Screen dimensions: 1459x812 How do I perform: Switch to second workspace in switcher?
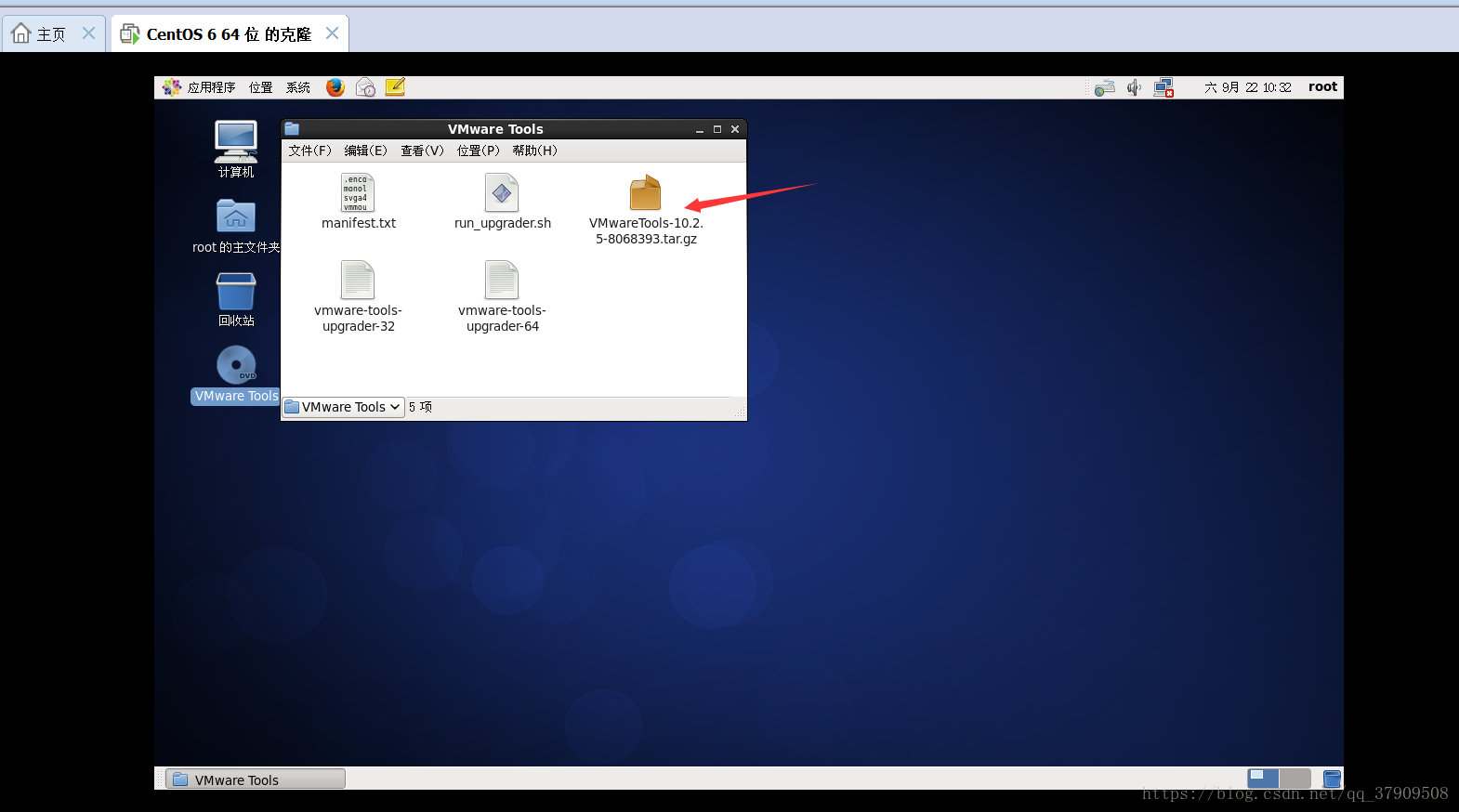[1295, 779]
